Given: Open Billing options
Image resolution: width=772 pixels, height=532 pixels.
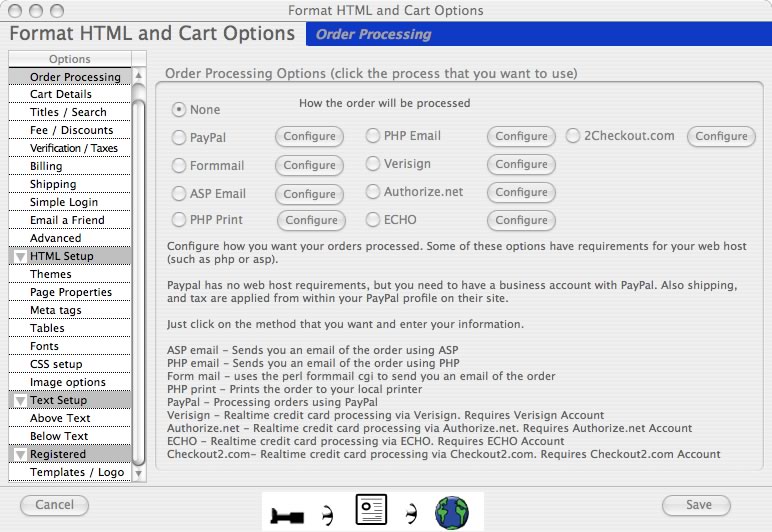Looking at the screenshot, I should click(x=70, y=166).
